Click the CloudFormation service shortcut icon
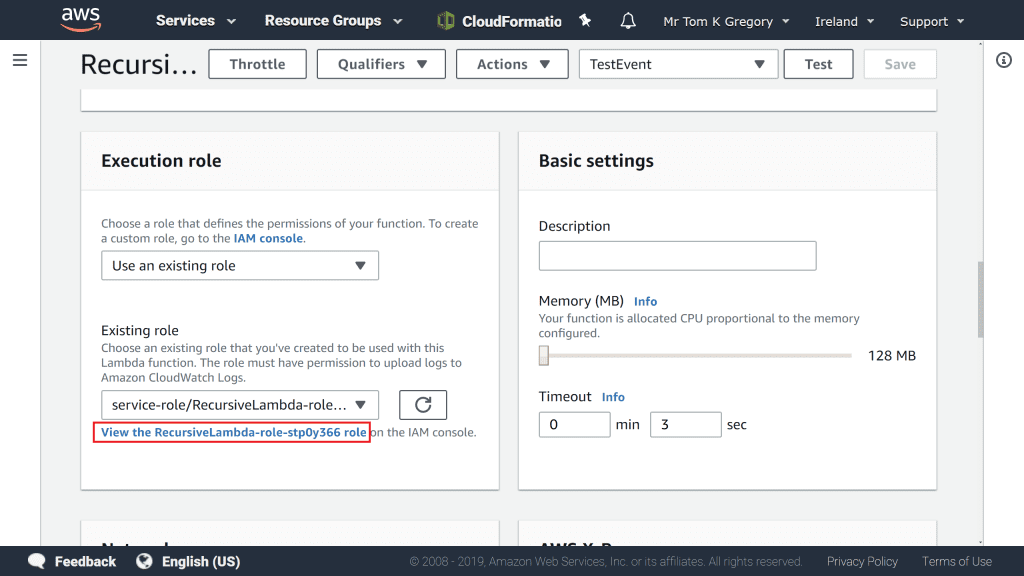Image resolution: width=1024 pixels, height=576 pixels. [447, 20]
